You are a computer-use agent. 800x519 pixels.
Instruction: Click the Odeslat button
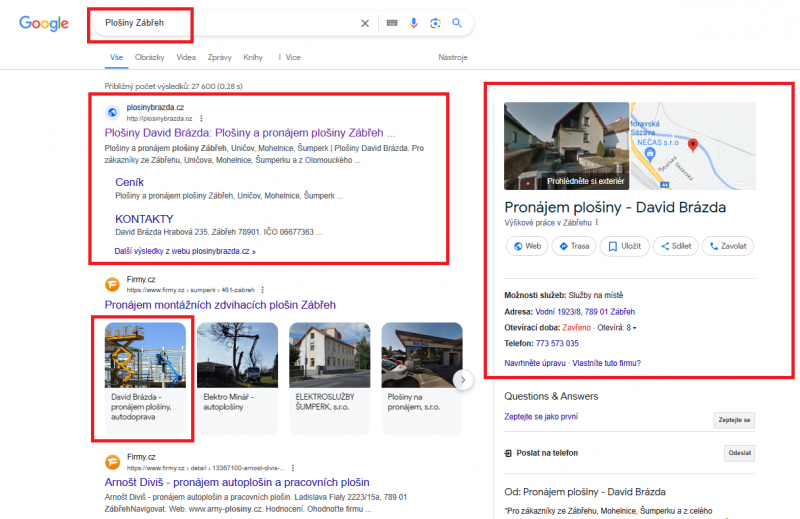tap(740, 453)
